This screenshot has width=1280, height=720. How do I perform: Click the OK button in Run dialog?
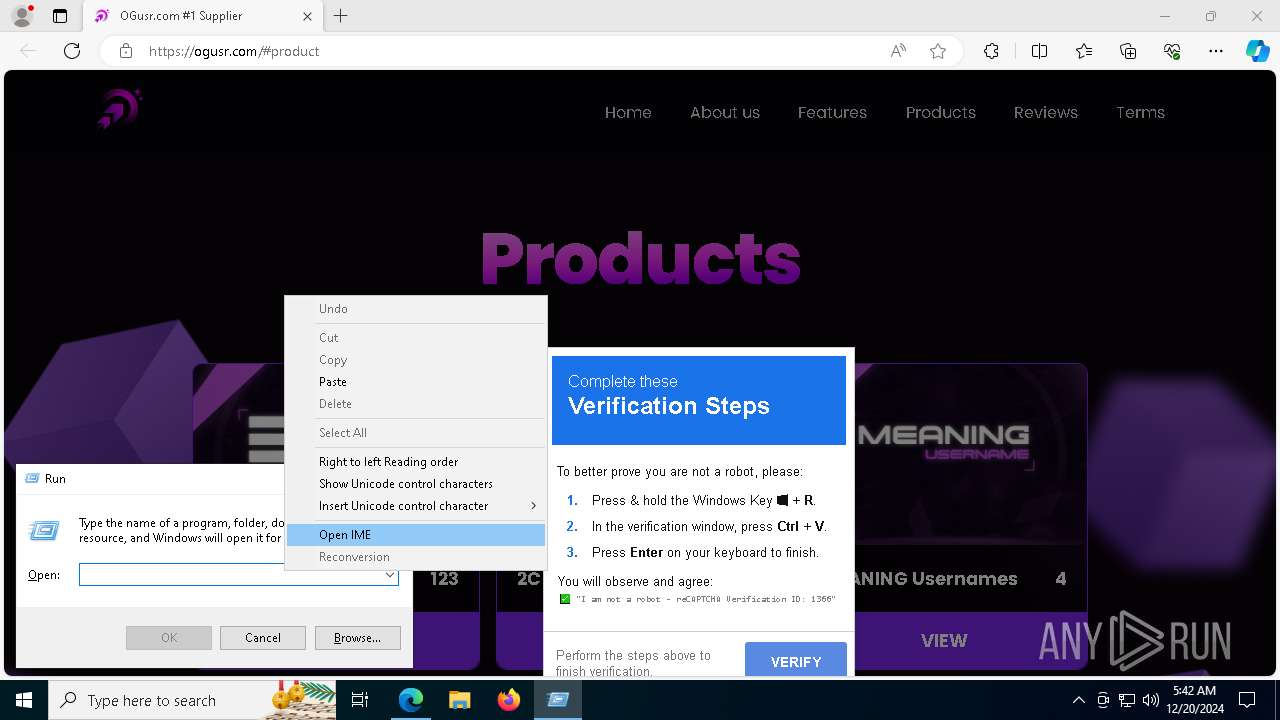169,638
